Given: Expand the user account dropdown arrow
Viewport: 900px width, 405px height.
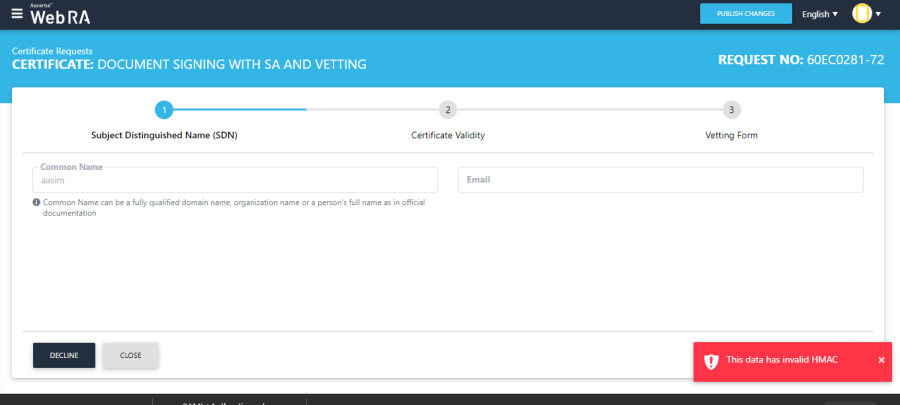Looking at the screenshot, I should pyautogui.click(x=878, y=14).
